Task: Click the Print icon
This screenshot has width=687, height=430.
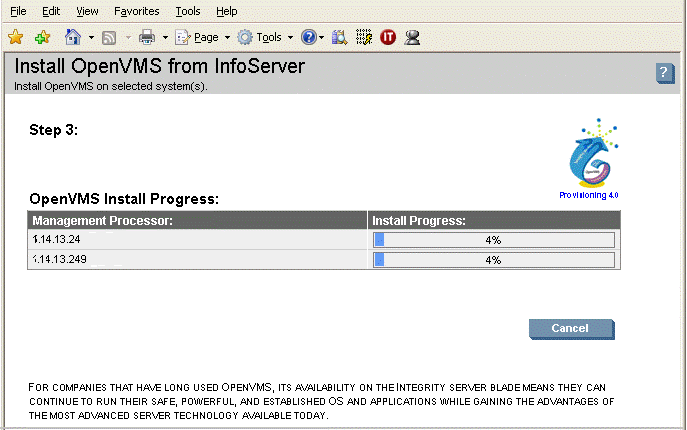Action: [147, 38]
